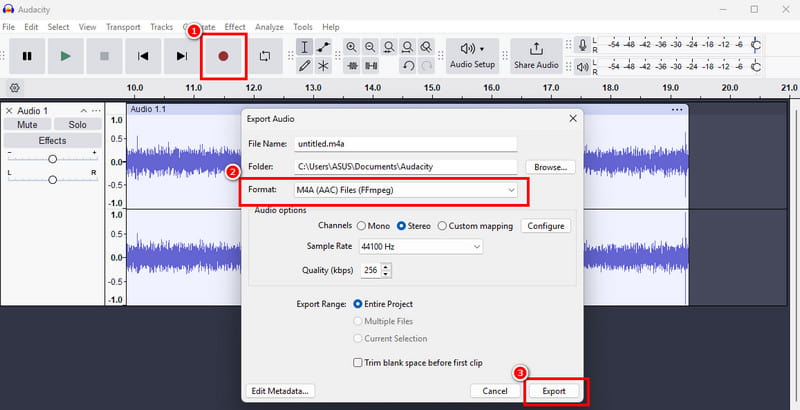The image size is (800, 410).
Task: Open the Audio Setup menu
Action: 472,56
